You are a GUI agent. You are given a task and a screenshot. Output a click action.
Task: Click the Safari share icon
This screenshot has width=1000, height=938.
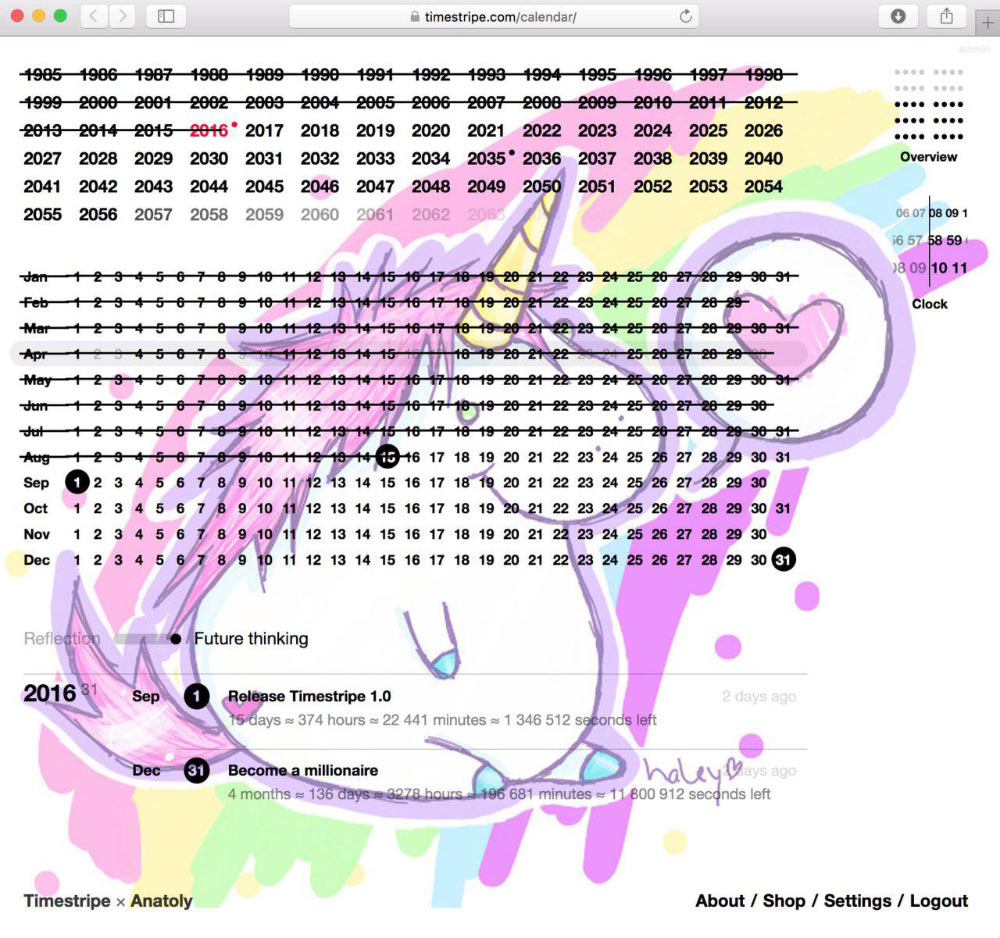[946, 16]
